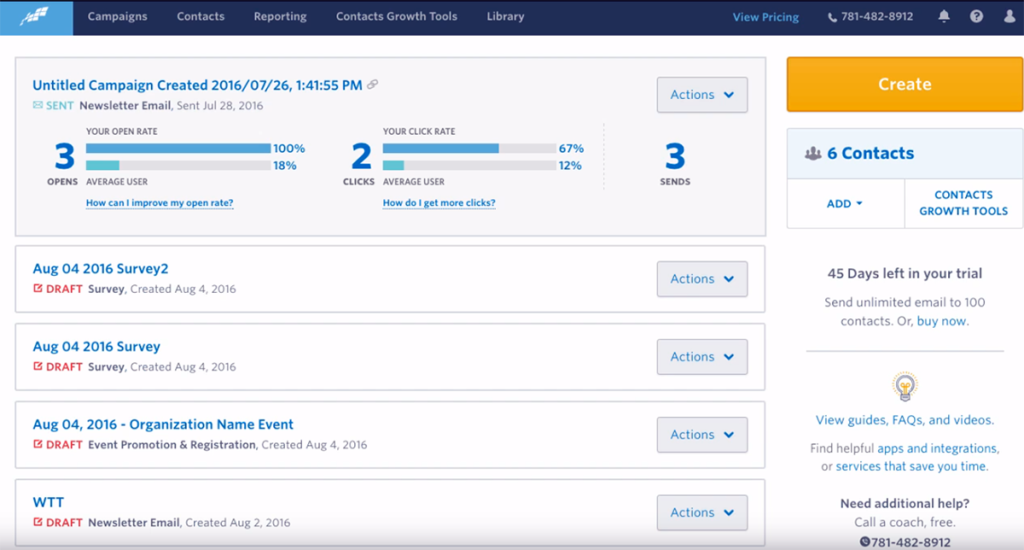Click the draft pencil icon for Aug 04 2016 Survey2
The width and height of the screenshot is (1024, 550).
click(x=38, y=288)
